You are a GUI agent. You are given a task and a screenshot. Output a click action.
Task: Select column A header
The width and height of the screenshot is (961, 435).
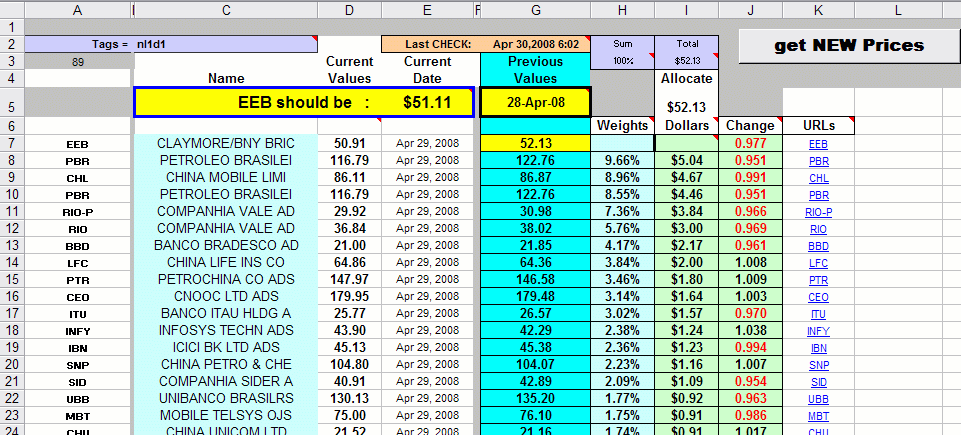coord(78,10)
